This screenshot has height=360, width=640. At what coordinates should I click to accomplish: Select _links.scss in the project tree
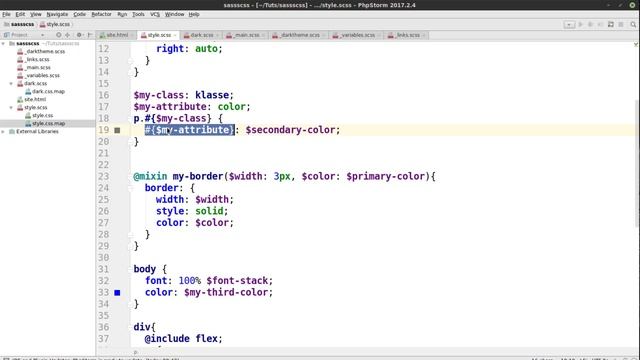[37, 60]
